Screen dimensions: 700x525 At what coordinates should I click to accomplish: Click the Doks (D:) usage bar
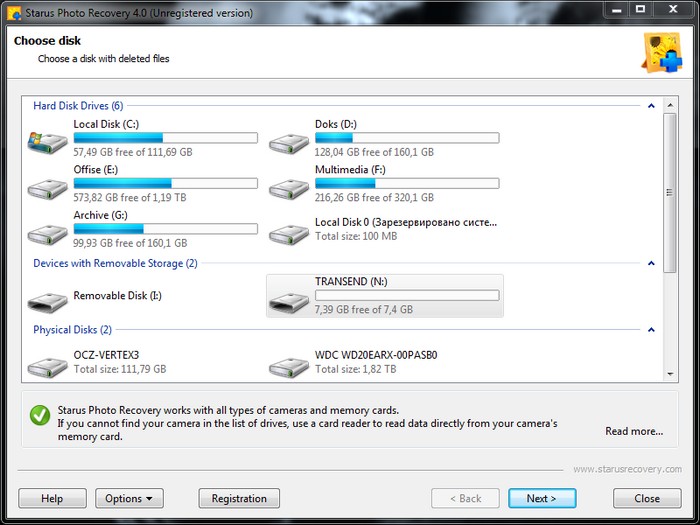pos(407,138)
